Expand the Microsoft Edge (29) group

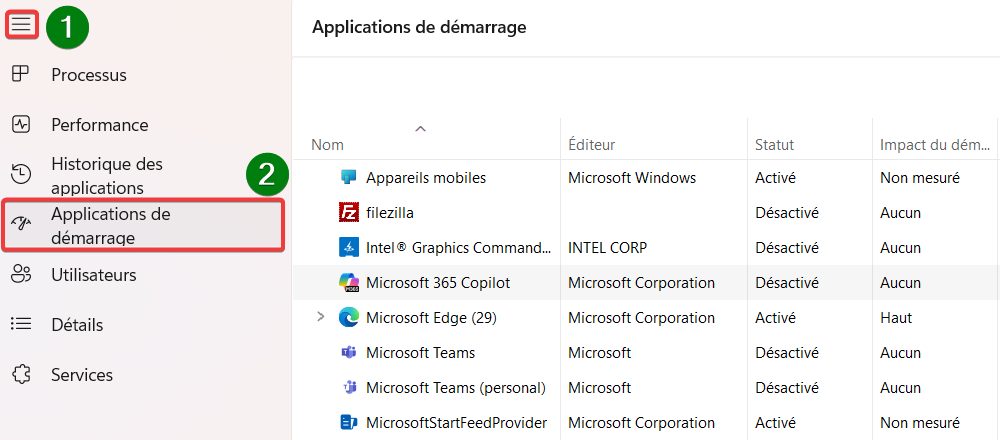[x=321, y=317]
